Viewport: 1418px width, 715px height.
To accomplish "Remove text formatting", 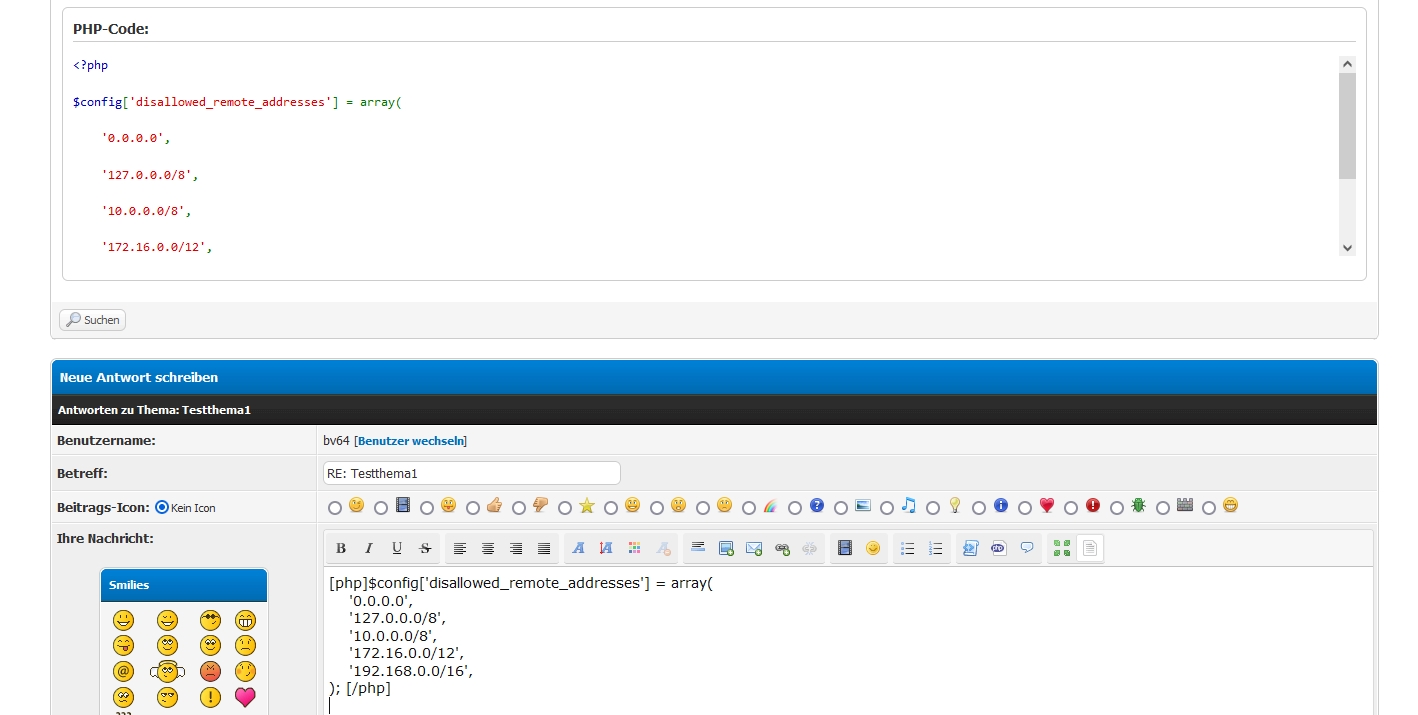I will [x=662, y=548].
